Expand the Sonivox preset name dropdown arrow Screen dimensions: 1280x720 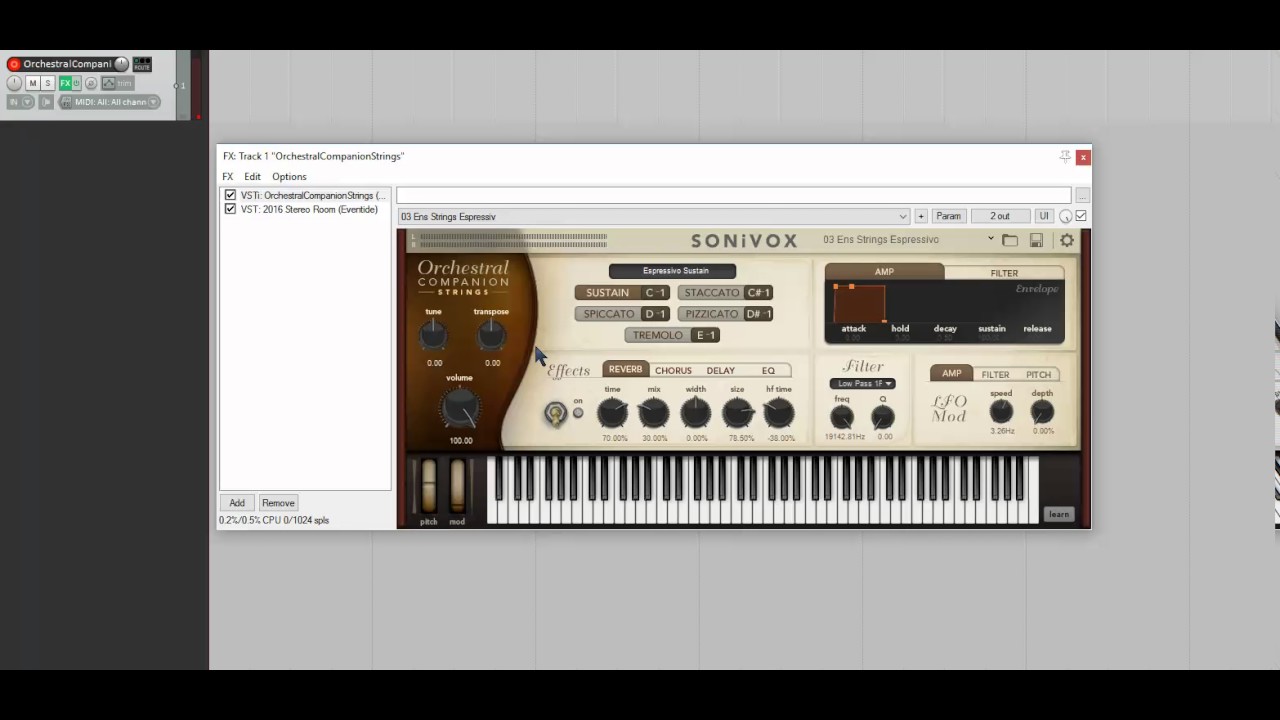[991, 239]
